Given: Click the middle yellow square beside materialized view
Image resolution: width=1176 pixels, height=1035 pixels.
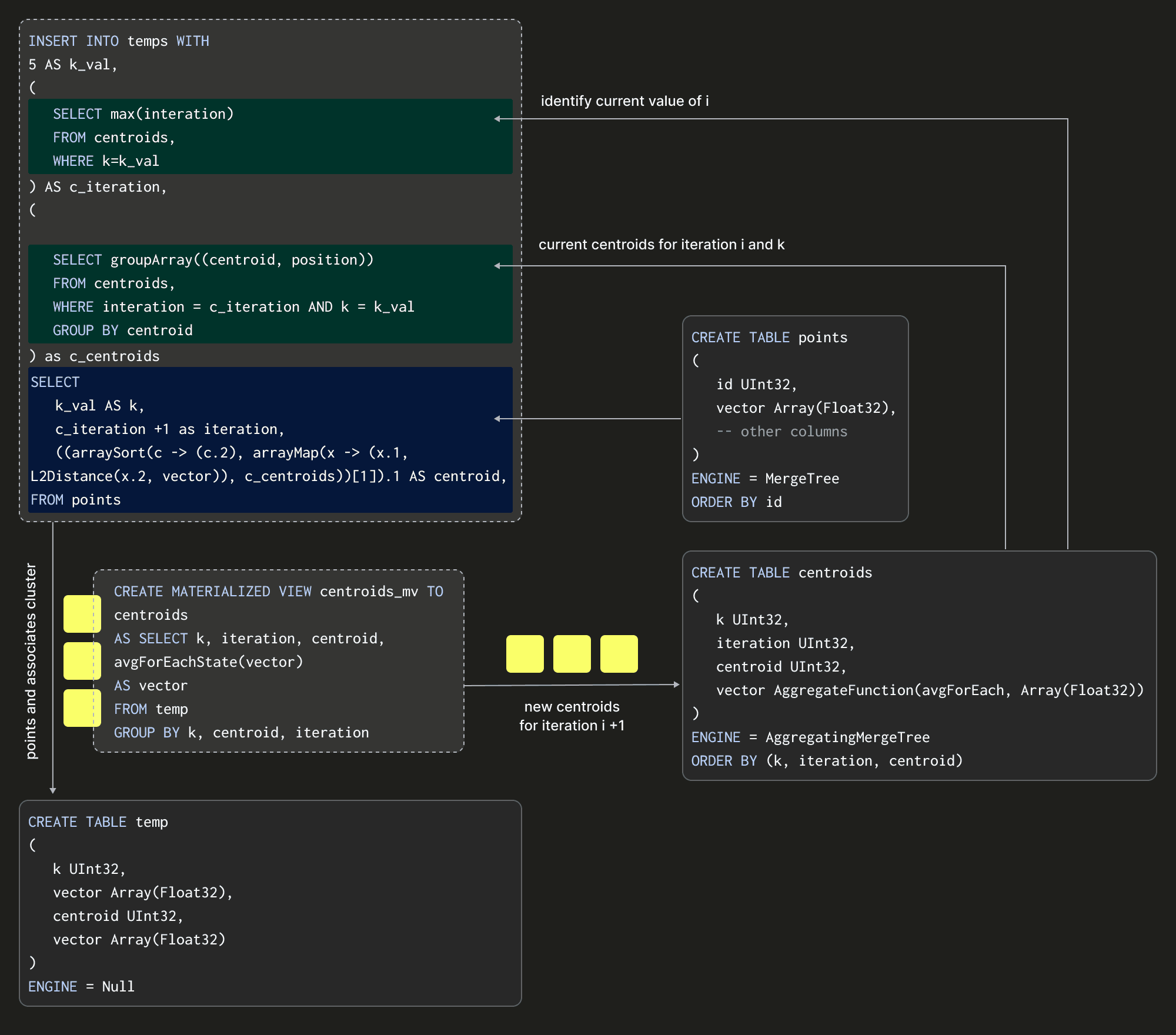Looking at the screenshot, I should (82, 661).
